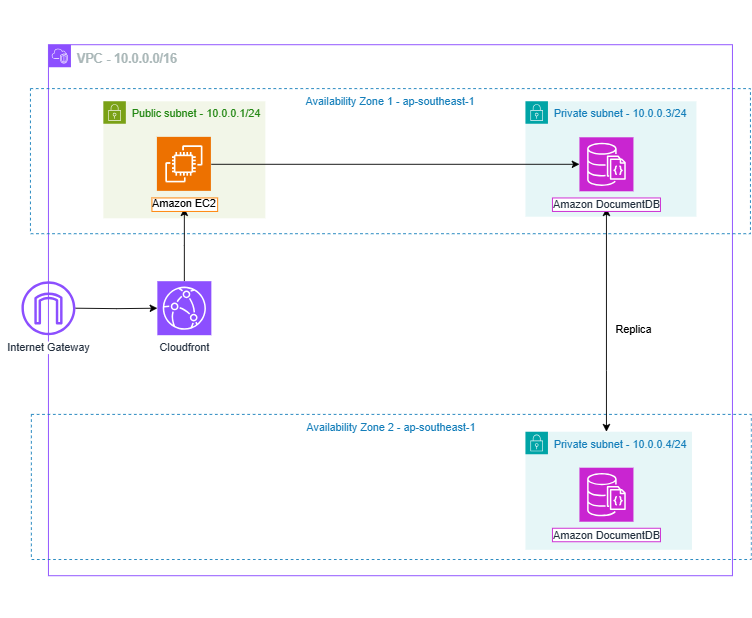752x618 pixels.
Task: Select DocumentDB icon in 10.0.0.4/24 subnet
Action: 606,495
